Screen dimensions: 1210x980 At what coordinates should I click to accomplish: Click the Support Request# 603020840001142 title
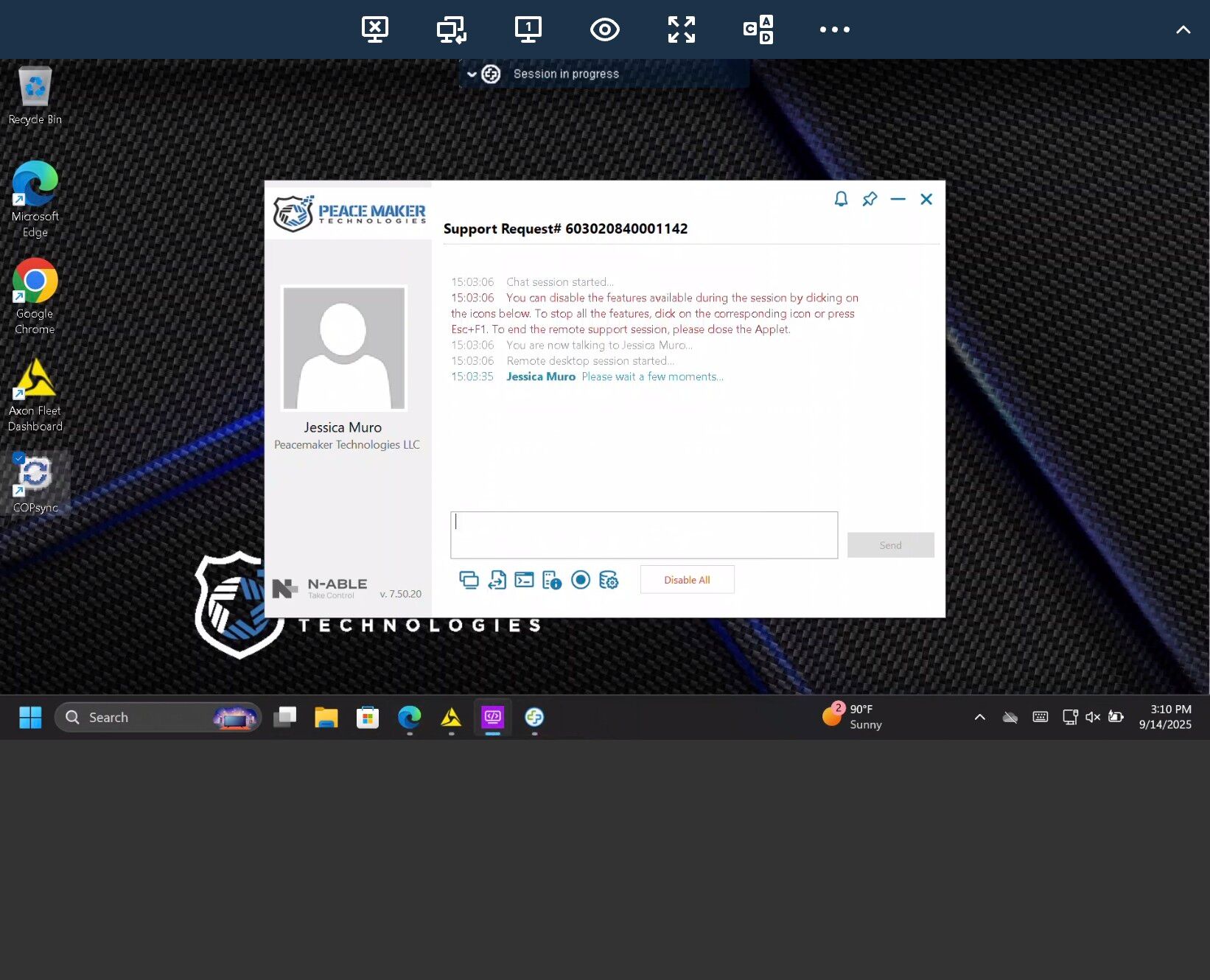coord(565,228)
